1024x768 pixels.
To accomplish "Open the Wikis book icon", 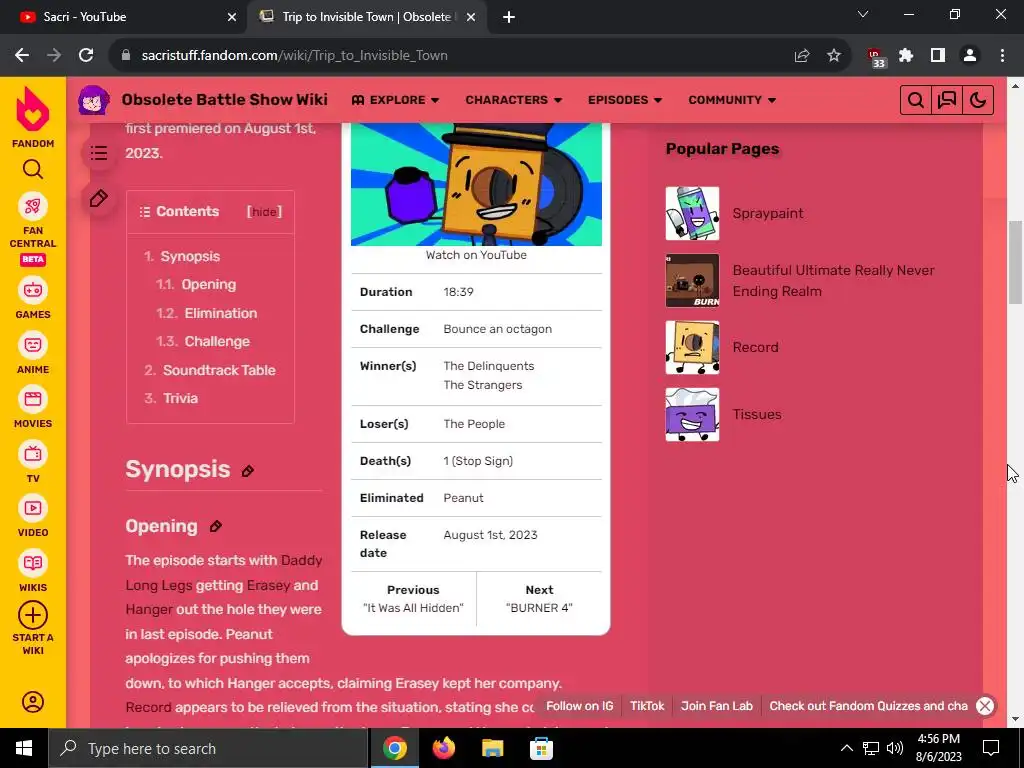I will point(33,563).
